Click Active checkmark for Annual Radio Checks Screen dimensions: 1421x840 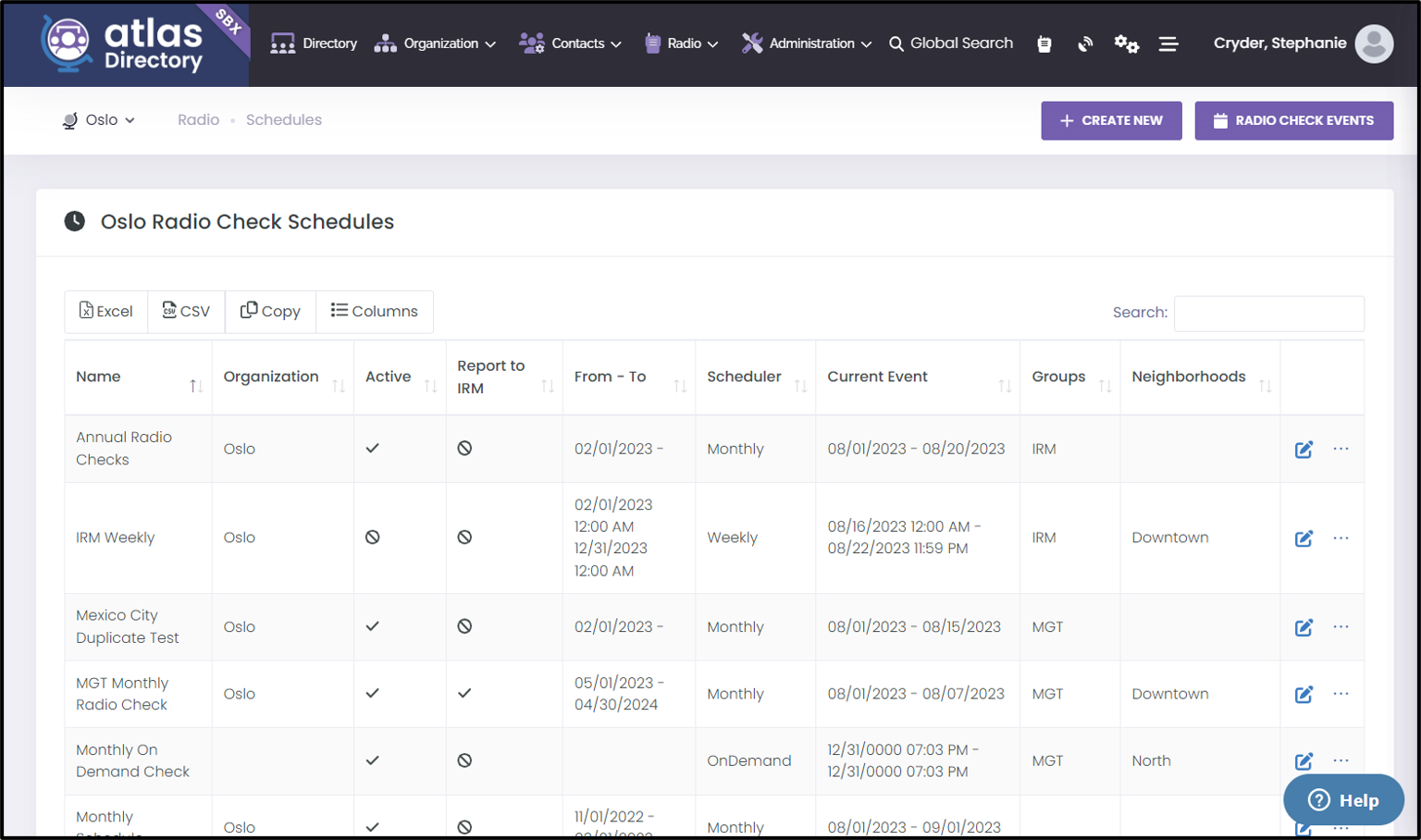coord(372,449)
